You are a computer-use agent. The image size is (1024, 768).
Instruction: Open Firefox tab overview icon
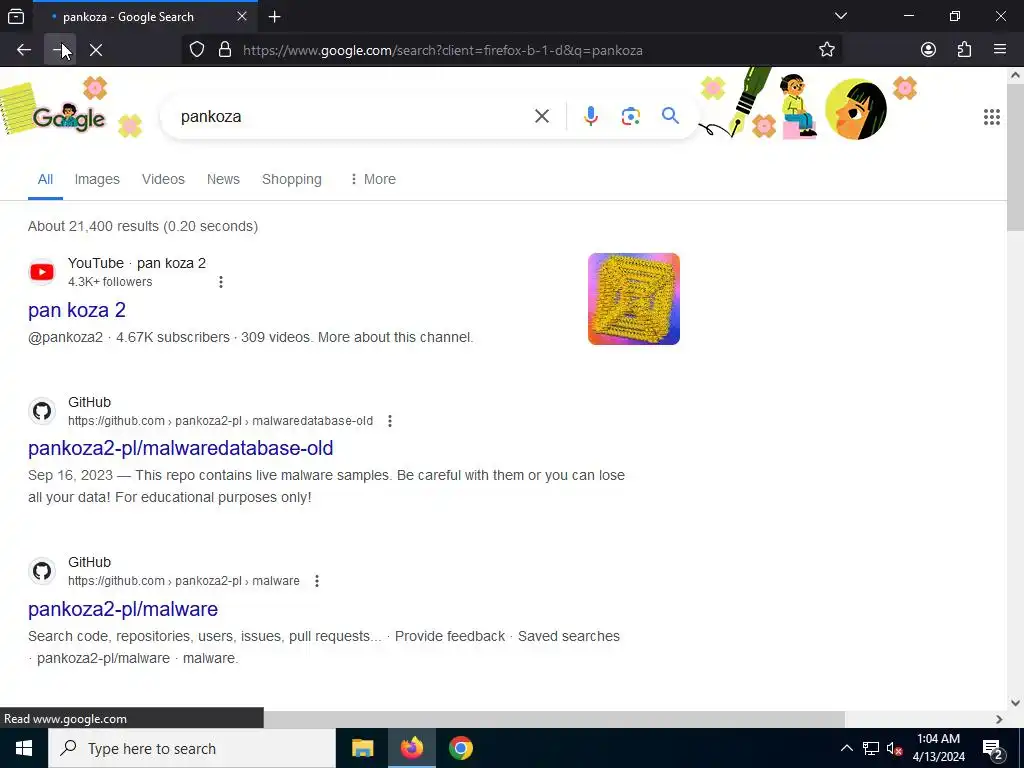point(16,16)
